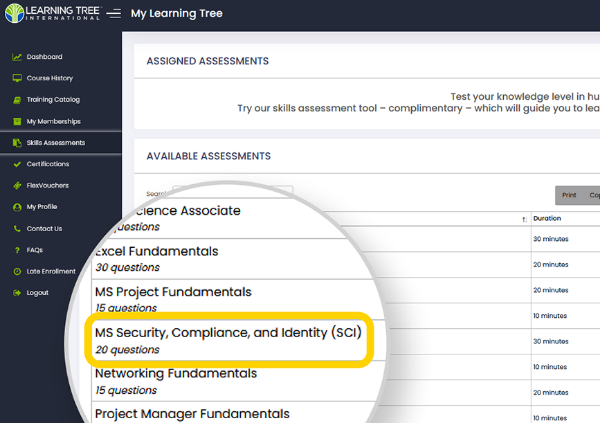Select Skills Assessments menu item
The image size is (600, 423).
pyautogui.click(x=56, y=143)
